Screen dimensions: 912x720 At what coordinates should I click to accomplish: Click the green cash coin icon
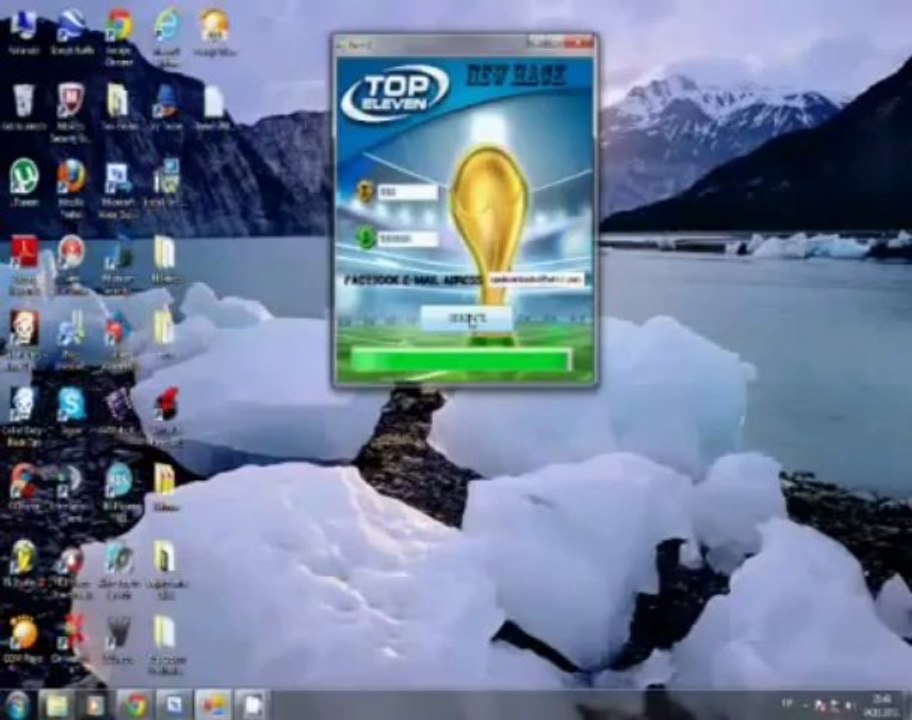366,237
